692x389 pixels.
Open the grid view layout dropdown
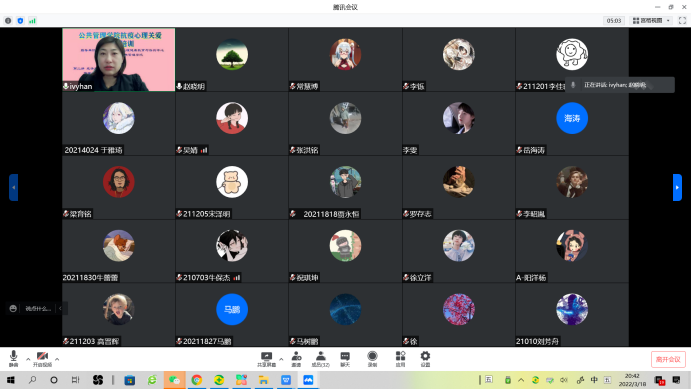point(651,21)
